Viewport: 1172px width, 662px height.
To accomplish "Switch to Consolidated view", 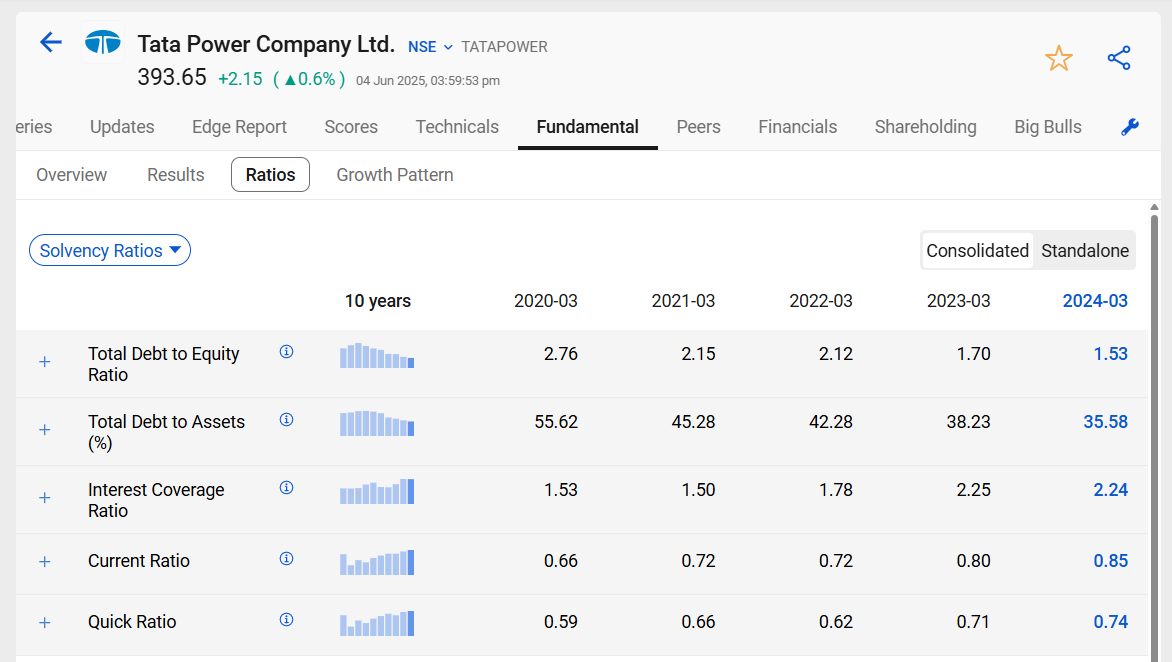I will tap(977, 250).
